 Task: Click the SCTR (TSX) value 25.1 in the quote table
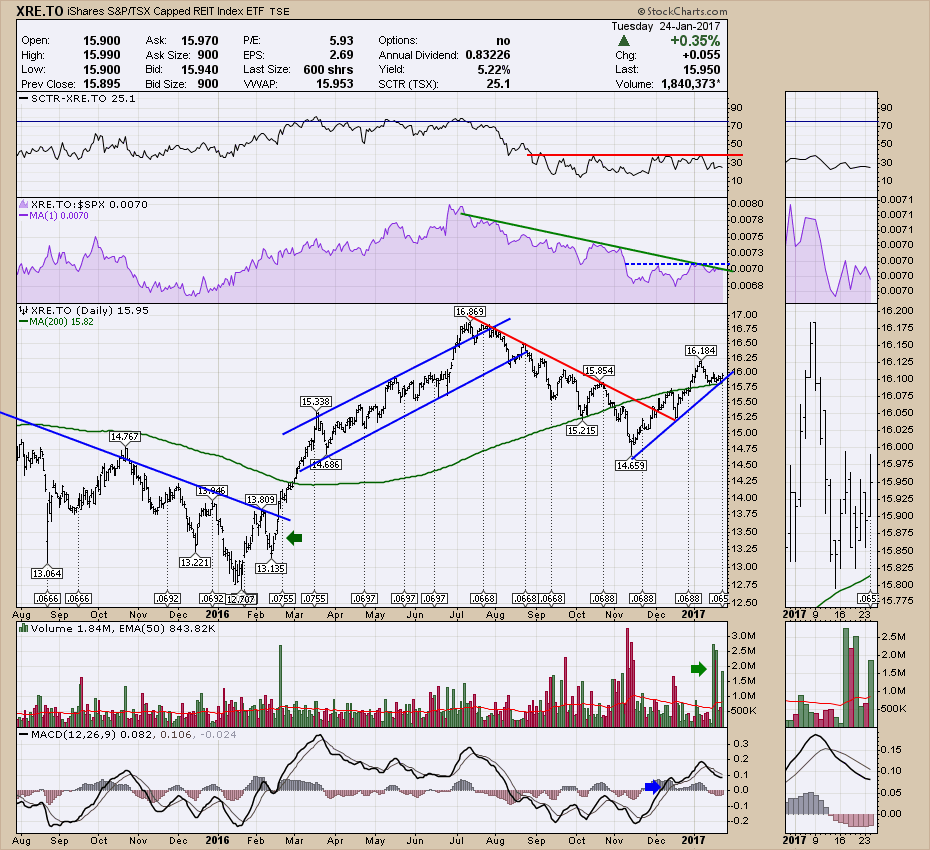tap(498, 84)
